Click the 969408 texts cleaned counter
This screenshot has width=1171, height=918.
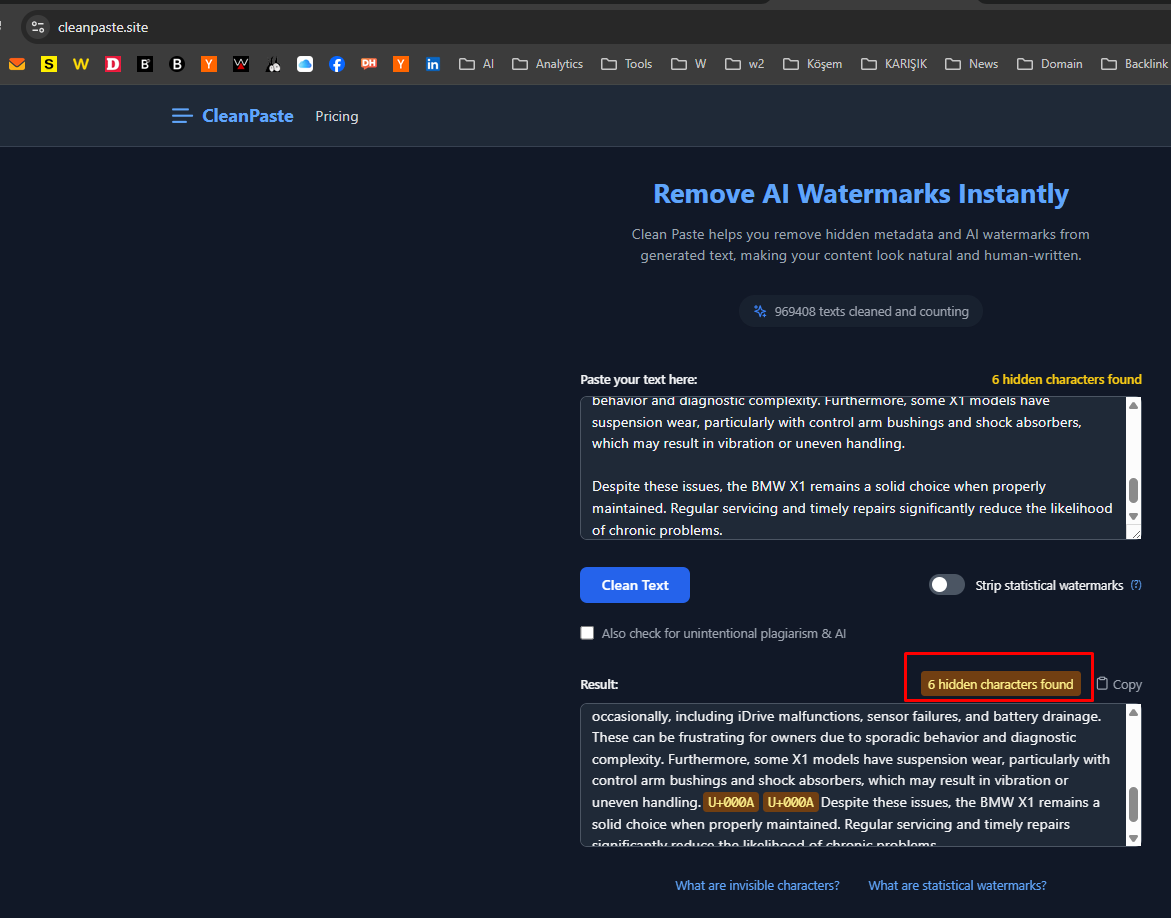pos(860,311)
